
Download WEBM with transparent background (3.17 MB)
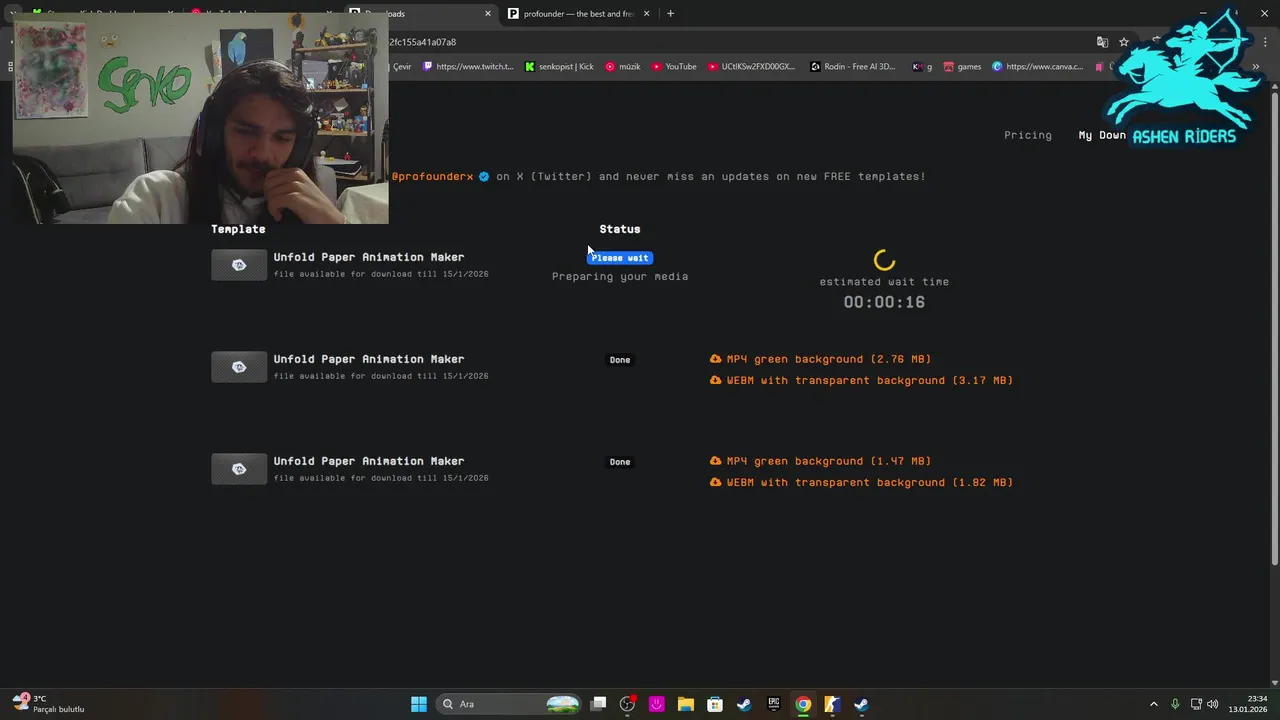coord(870,380)
